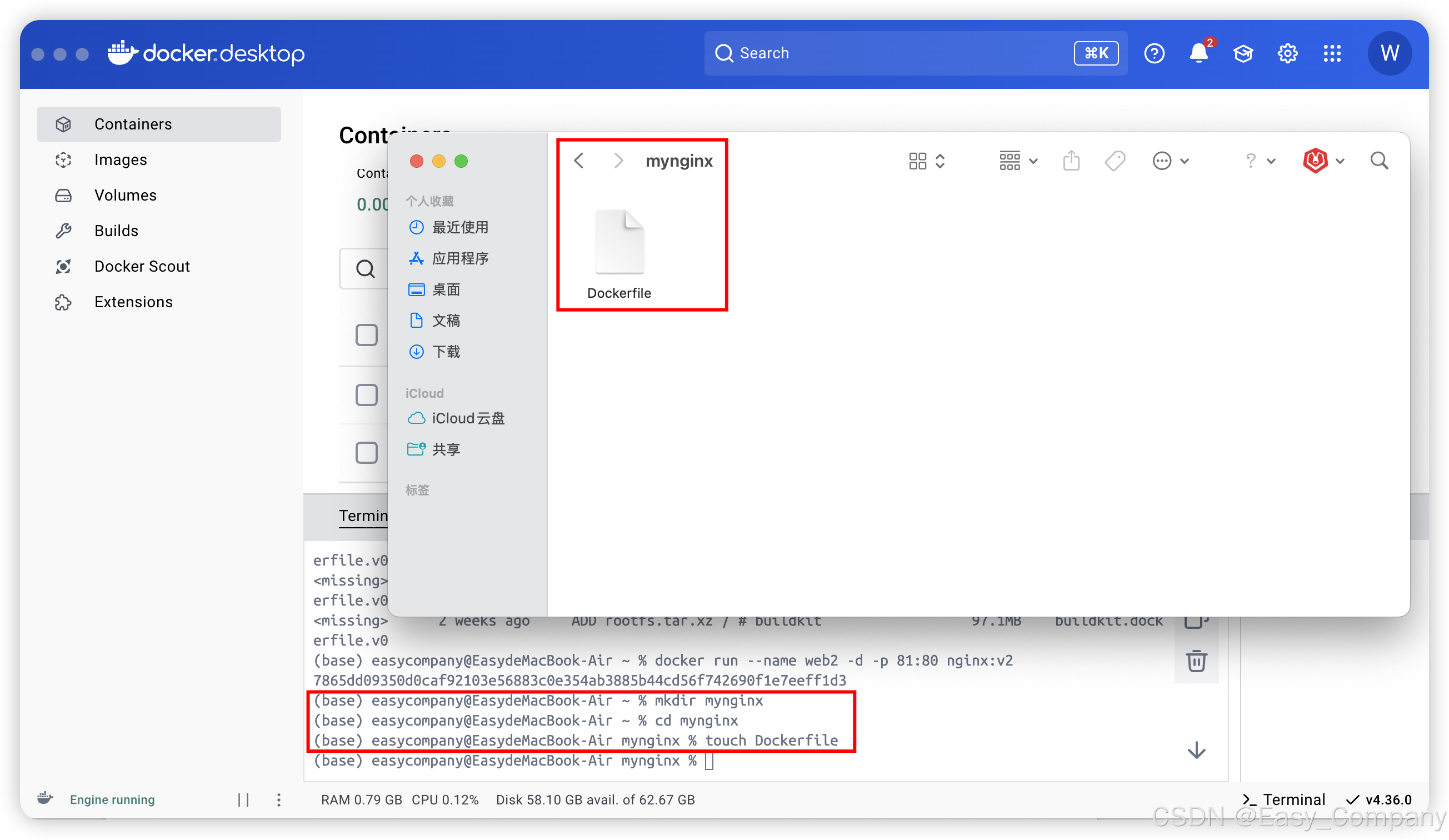Image resolution: width=1449 pixels, height=840 pixels.
Task: Expand the Finder group-by dropdown
Action: 1018,161
